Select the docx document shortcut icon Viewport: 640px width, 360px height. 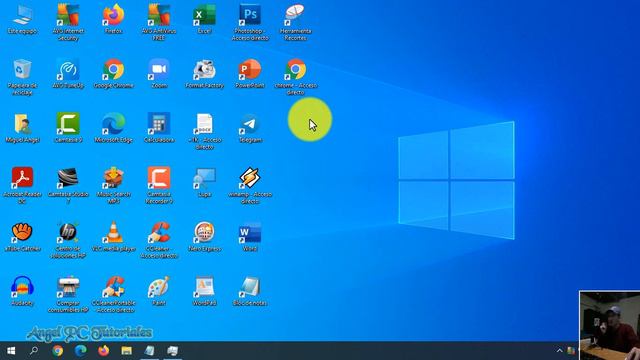204,131
